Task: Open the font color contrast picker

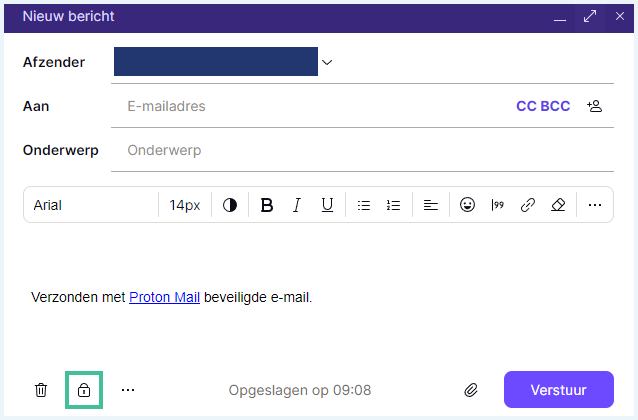Action: click(229, 205)
